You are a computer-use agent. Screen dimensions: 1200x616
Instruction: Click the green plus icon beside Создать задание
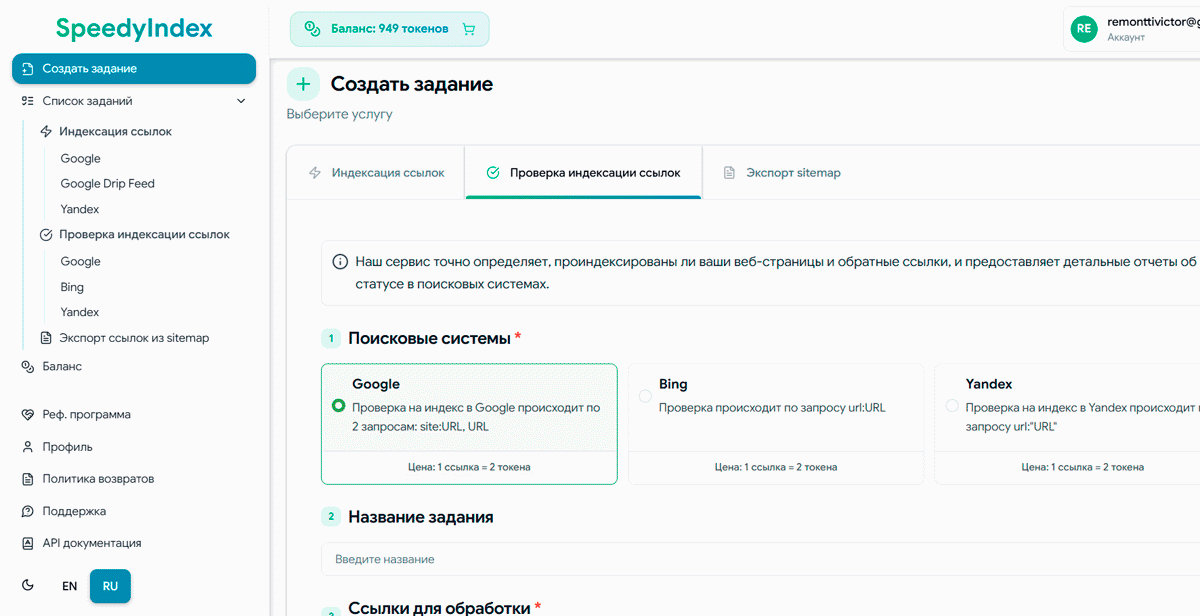point(303,84)
